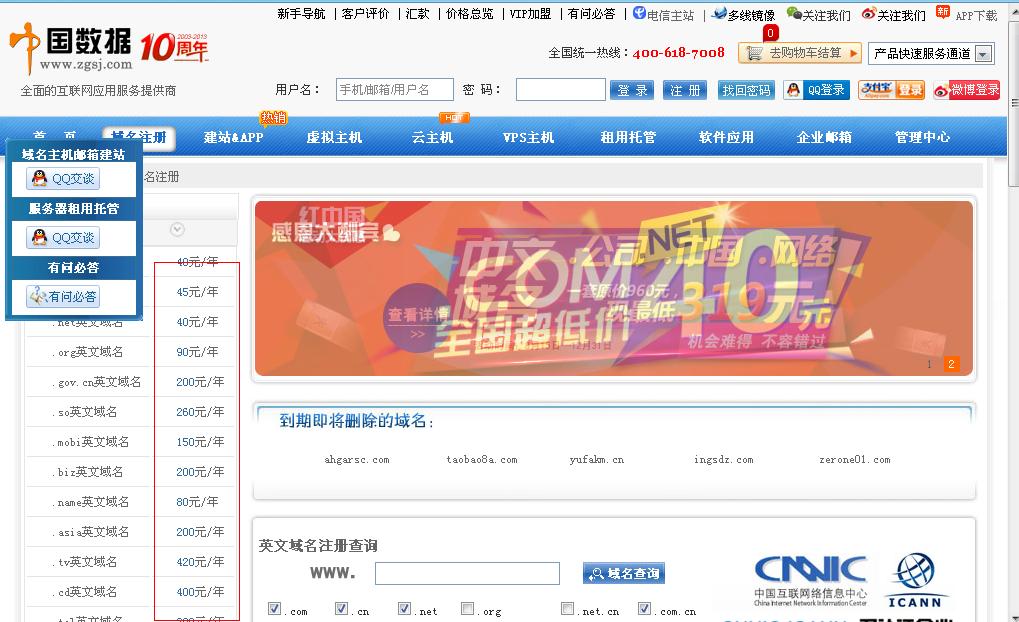The height and width of the screenshot is (622, 1019).
Task: Click QQ交谈 under 域名主机邮箱建站
Action: coord(63,179)
